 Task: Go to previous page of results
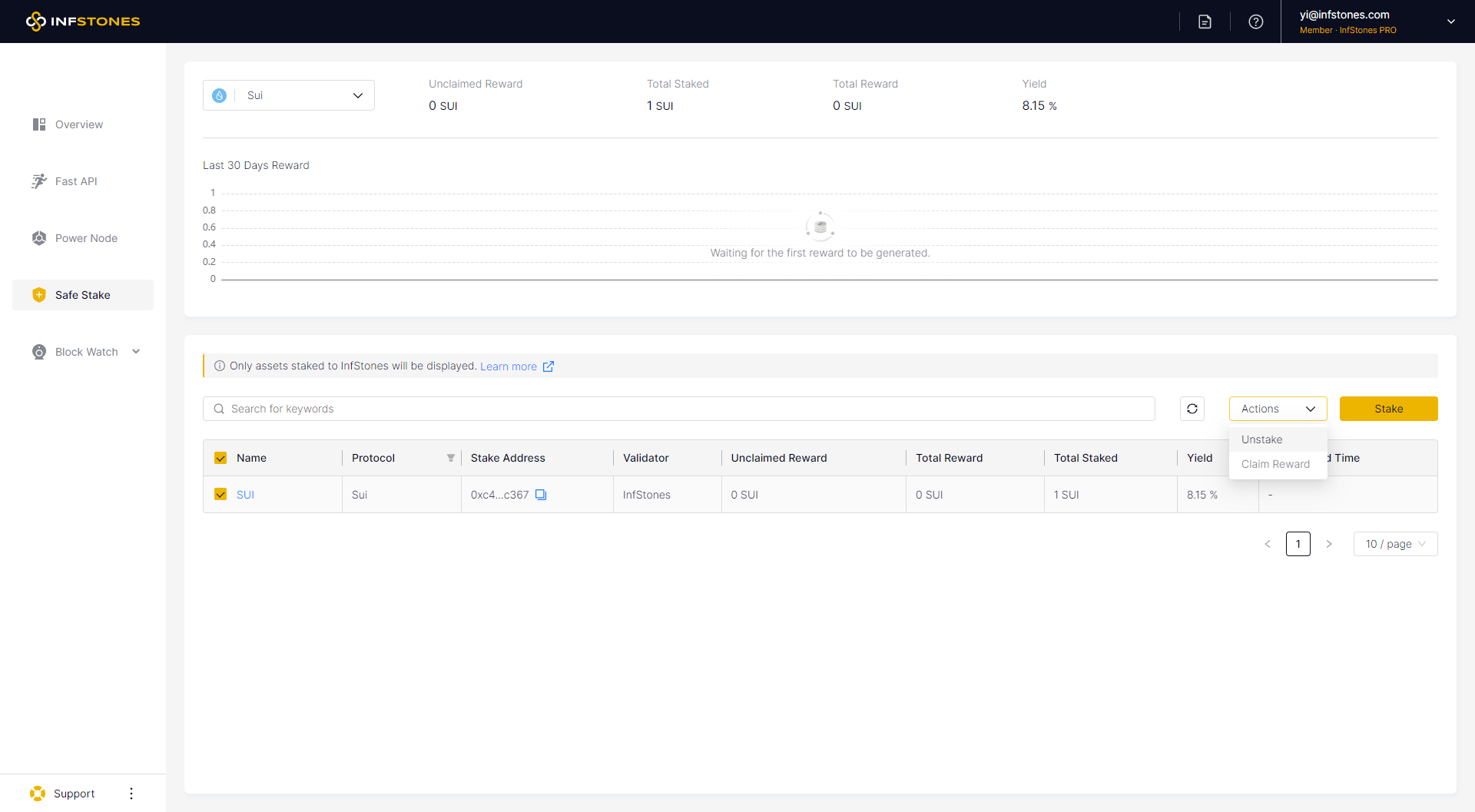click(x=1268, y=544)
